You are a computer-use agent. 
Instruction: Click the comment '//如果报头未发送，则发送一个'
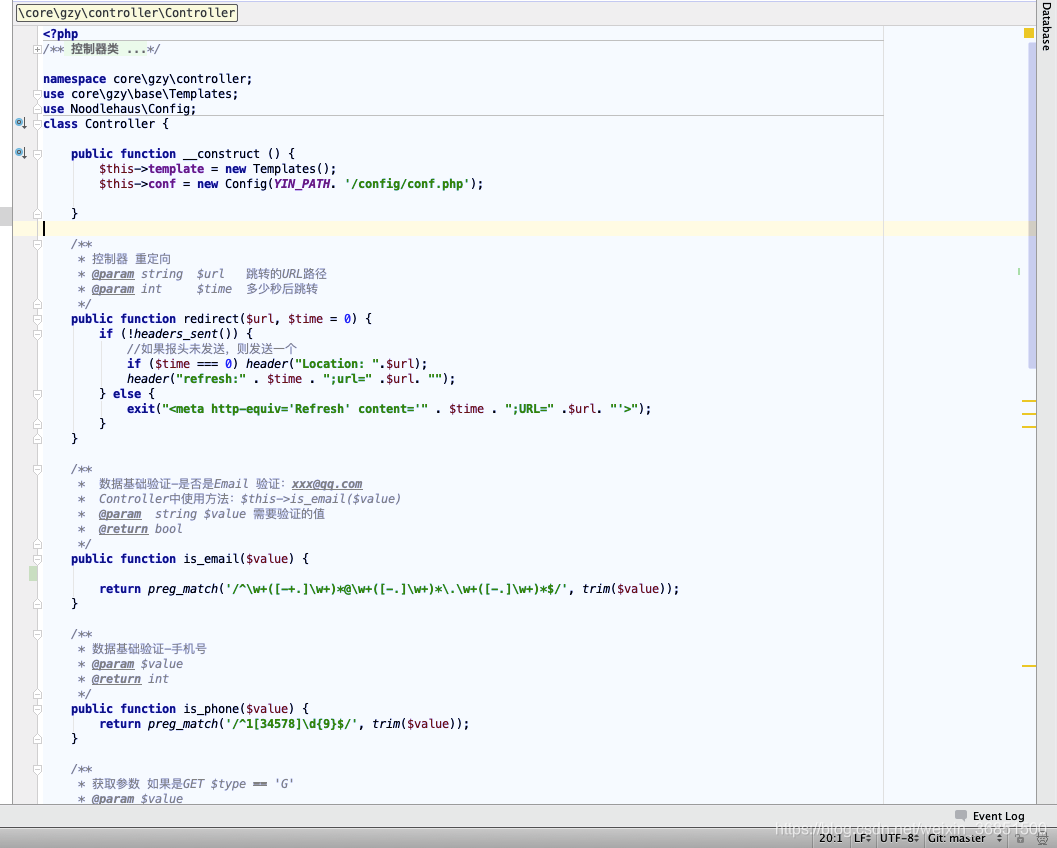click(212, 349)
